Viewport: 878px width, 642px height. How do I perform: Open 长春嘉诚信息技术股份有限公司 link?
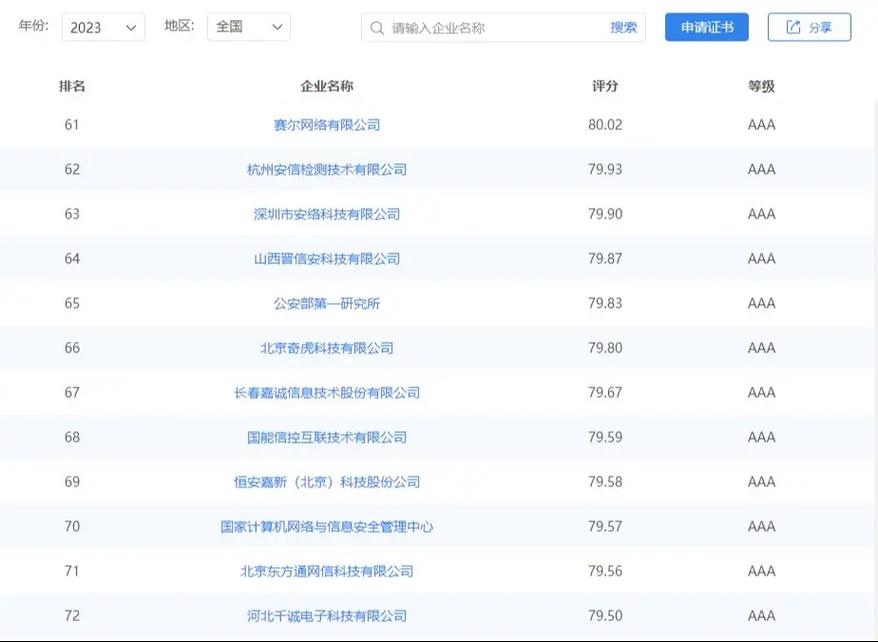326,393
